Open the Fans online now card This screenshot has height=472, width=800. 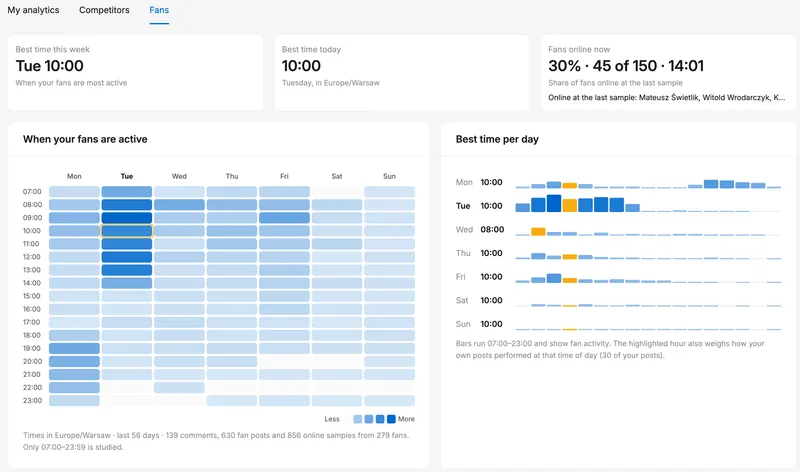coord(668,72)
